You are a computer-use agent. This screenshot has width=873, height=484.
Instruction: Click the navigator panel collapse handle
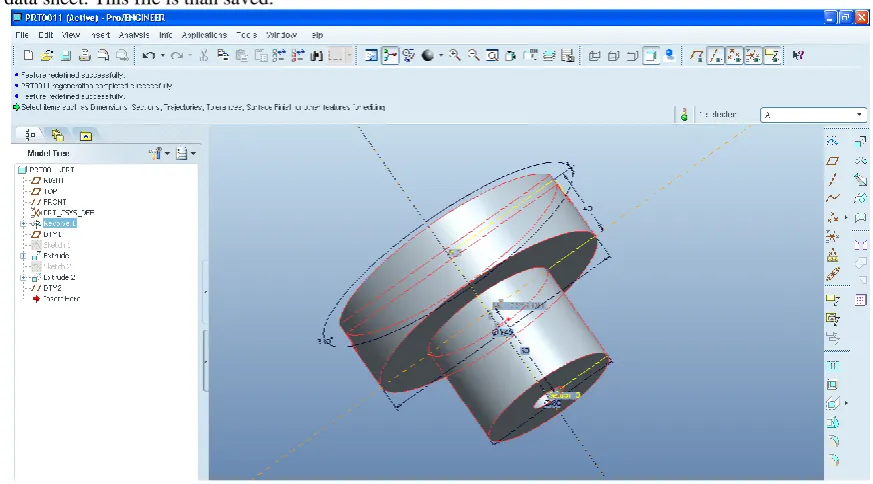point(205,292)
